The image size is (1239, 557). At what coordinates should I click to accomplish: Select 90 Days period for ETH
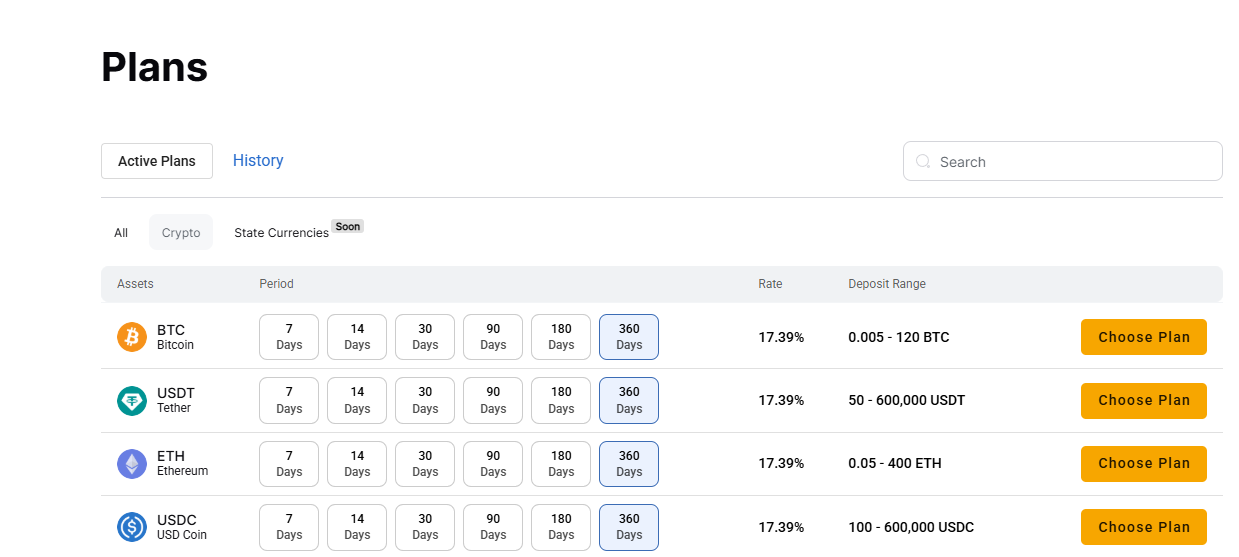[493, 464]
